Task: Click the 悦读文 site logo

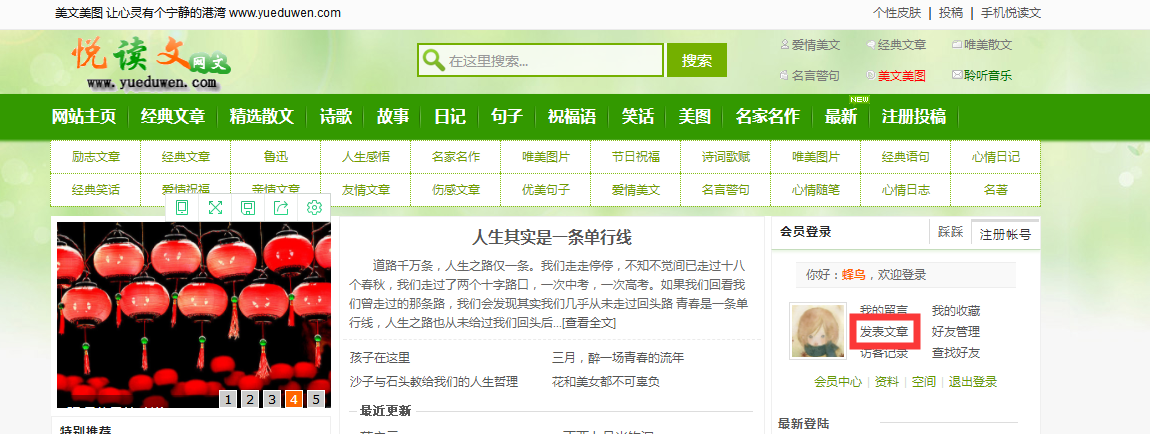Action: click(x=152, y=62)
